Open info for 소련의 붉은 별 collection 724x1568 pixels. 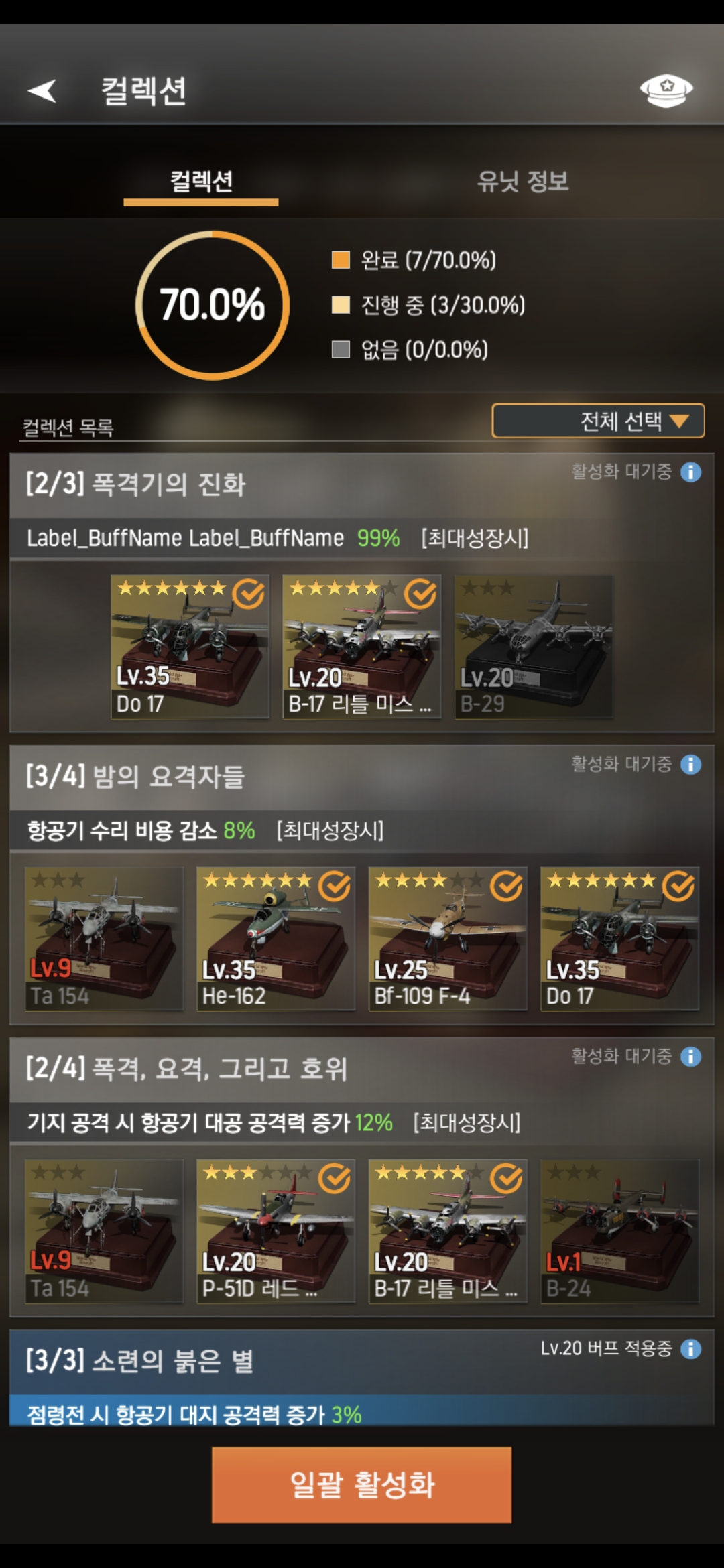[x=690, y=1349]
